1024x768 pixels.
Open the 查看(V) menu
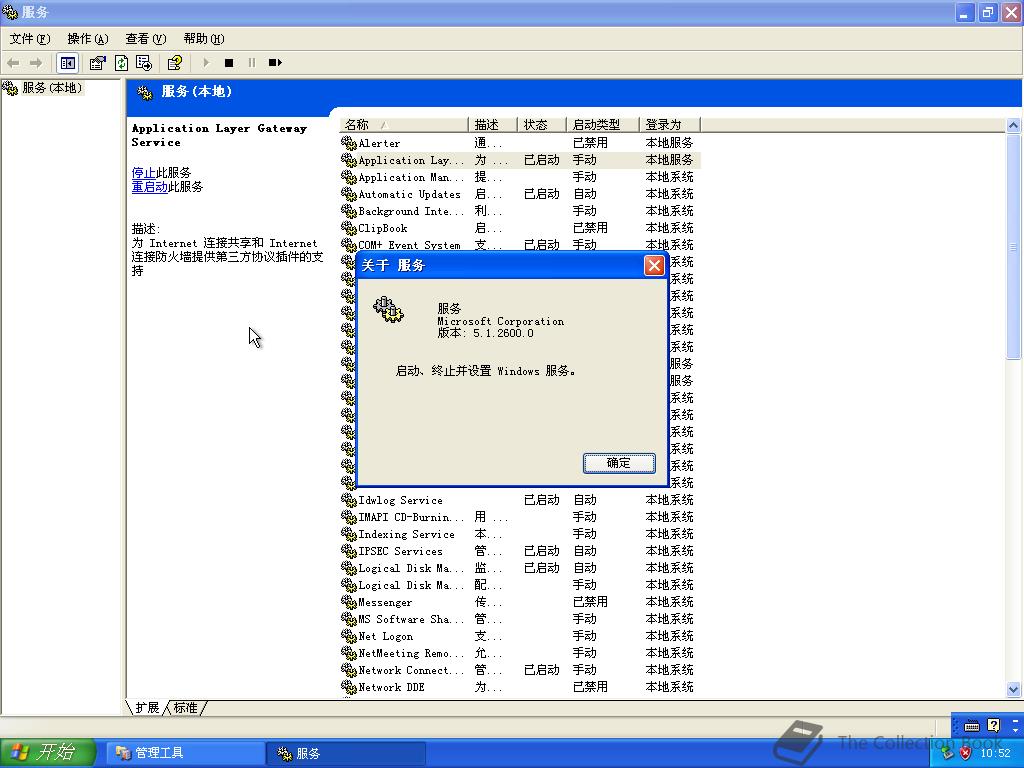pyautogui.click(x=146, y=39)
